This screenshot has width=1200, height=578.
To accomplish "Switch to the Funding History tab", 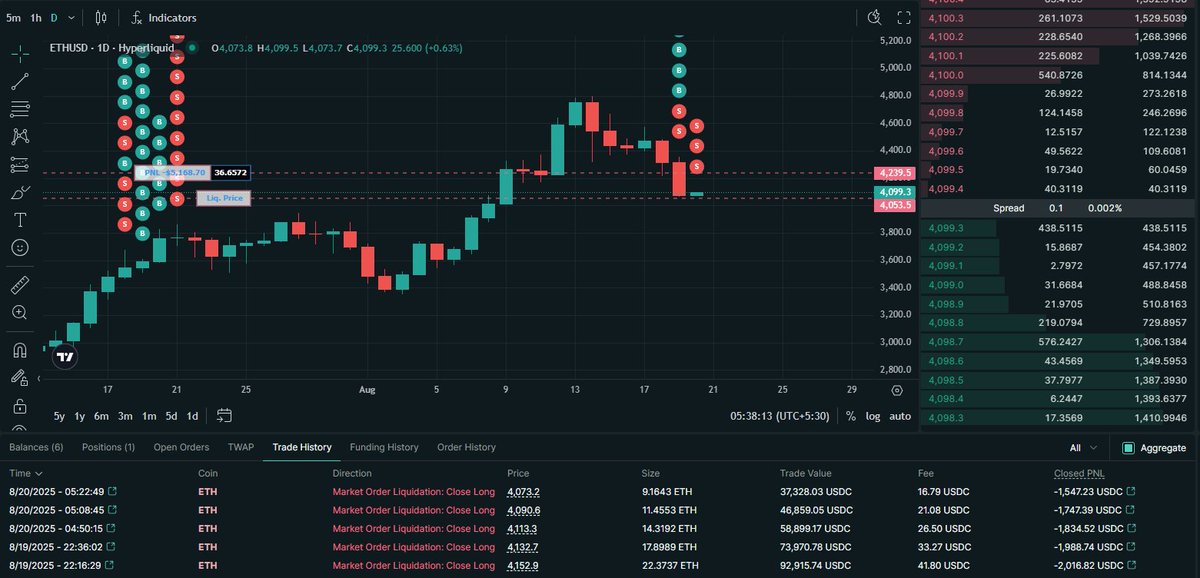I will (384, 447).
